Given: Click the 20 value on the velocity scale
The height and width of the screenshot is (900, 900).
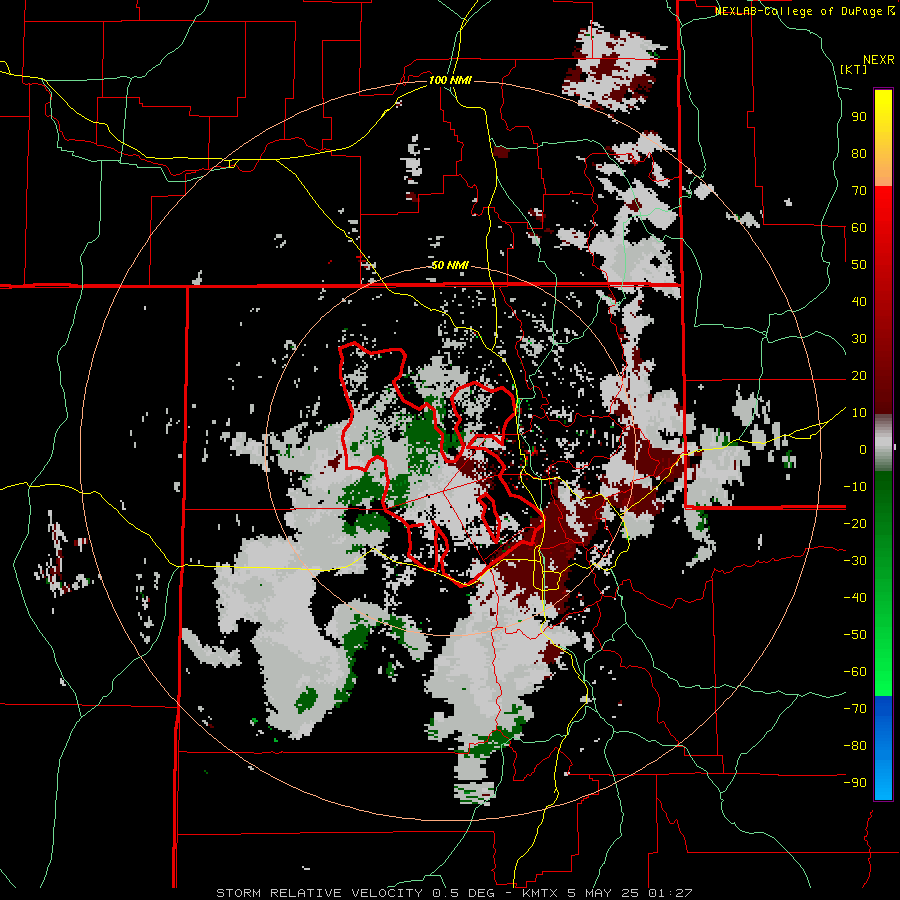Looking at the screenshot, I should tap(859, 376).
